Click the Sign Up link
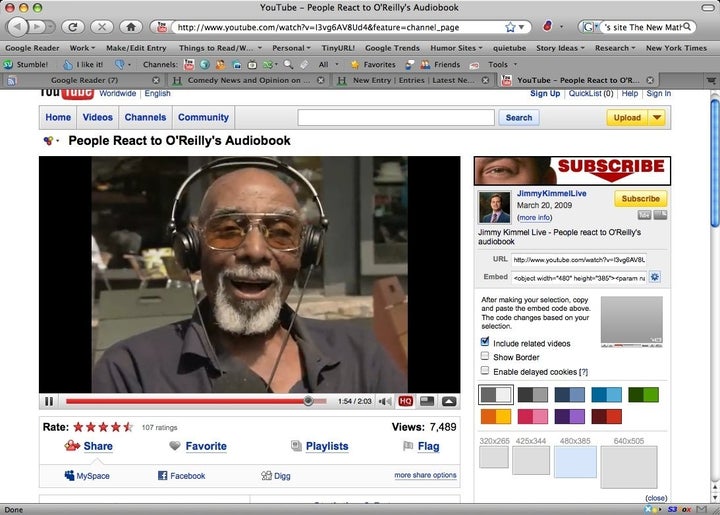Image resolution: width=720 pixels, height=515 pixels. [545, 94]
